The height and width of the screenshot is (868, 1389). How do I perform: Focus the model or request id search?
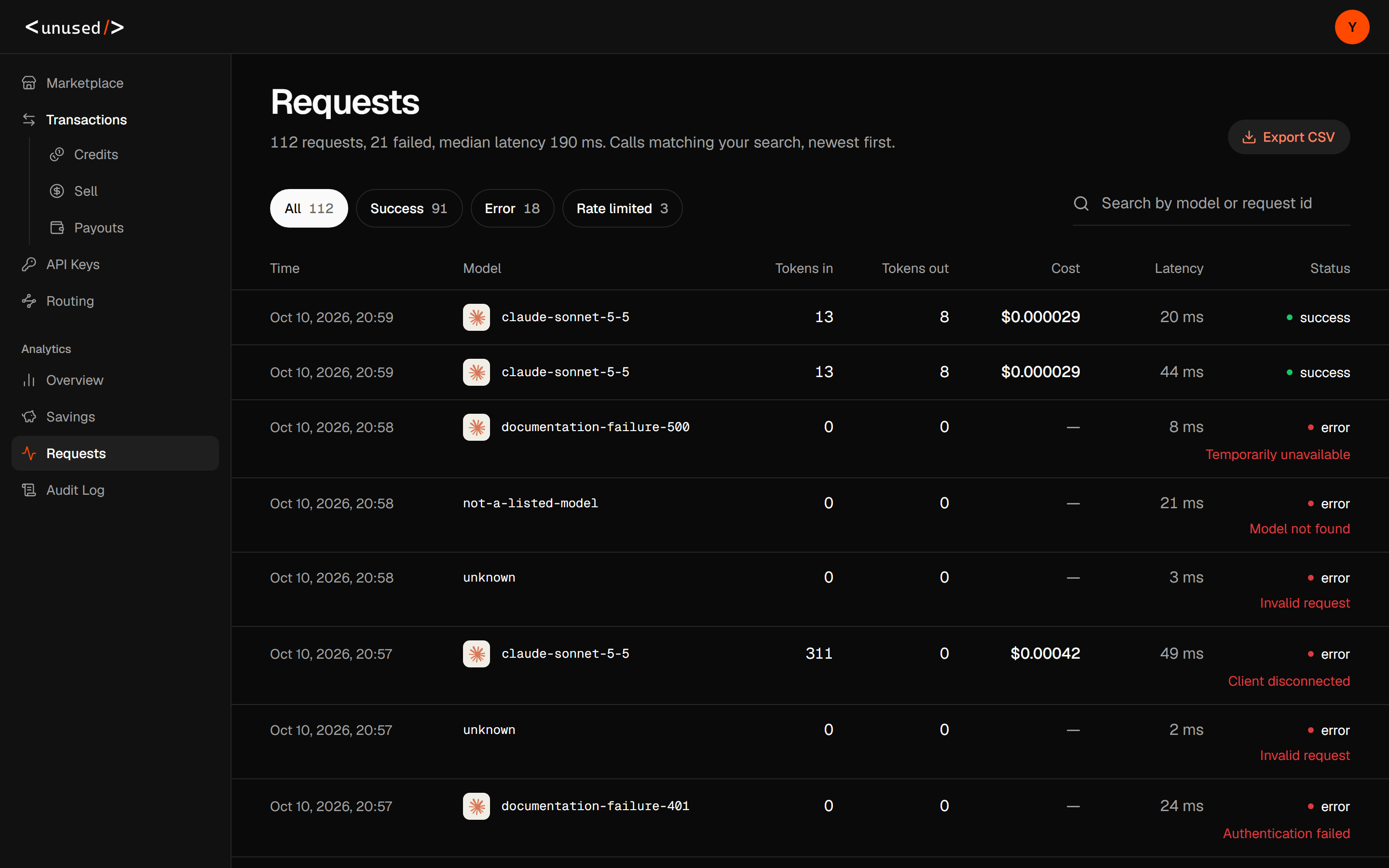click(x=1211, y=203)
